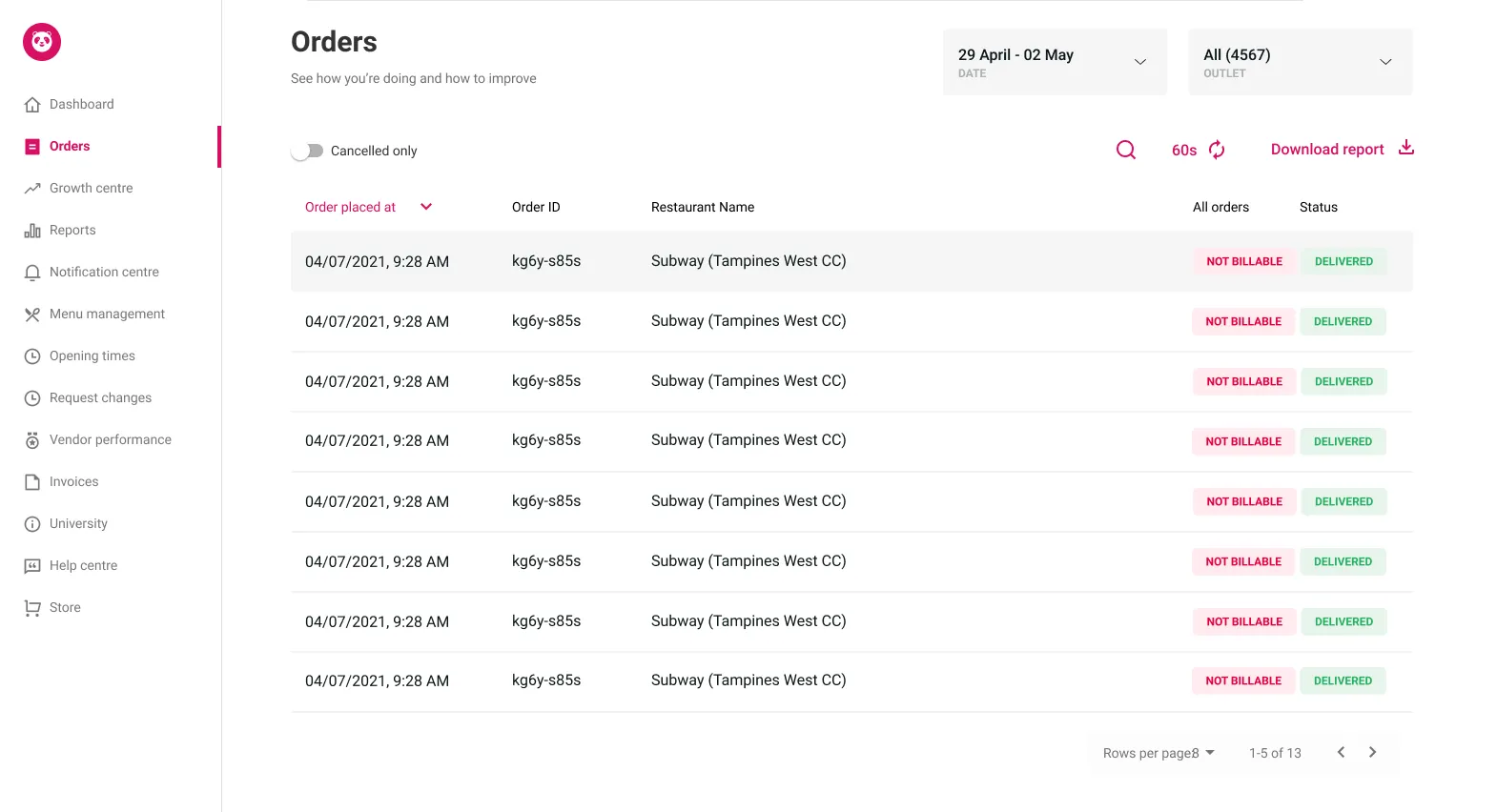Open the orders search magnifier icon
Screen dimensions: 1497x812
pyautogui.click(x=1126, y=150)
